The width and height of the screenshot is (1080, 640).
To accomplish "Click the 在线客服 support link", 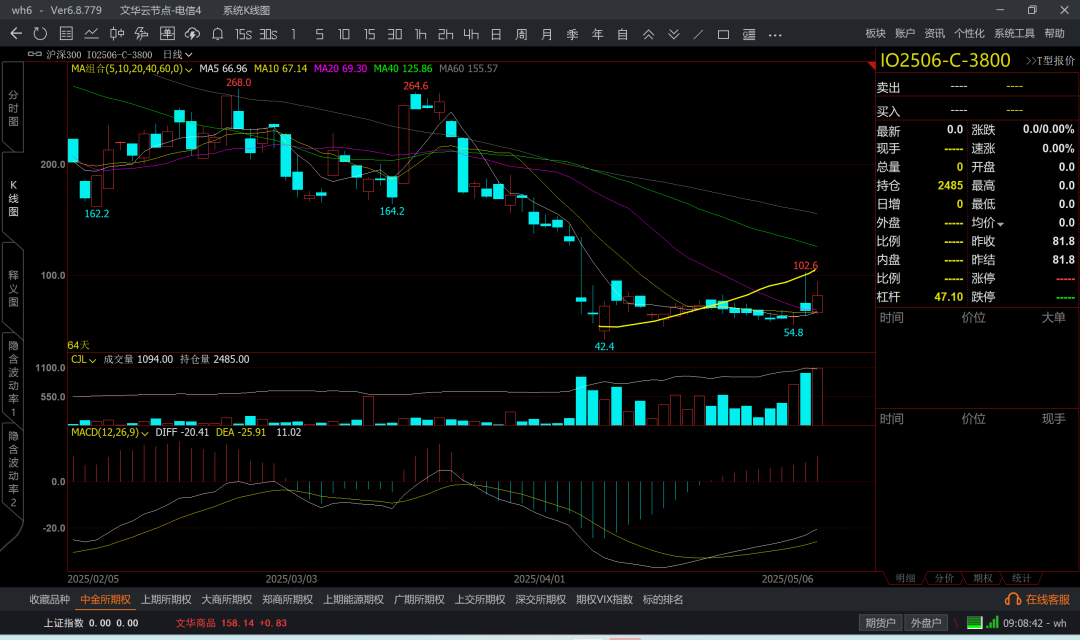I will pos(1040,600).
